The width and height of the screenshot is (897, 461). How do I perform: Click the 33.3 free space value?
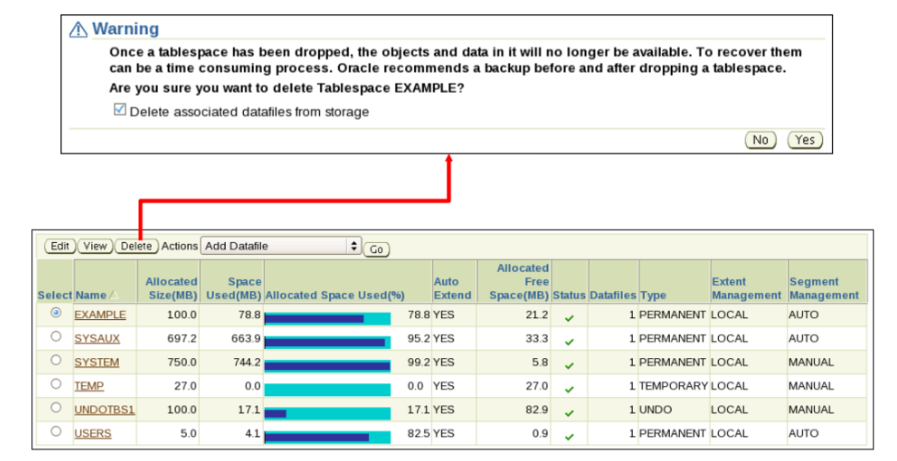537,339
